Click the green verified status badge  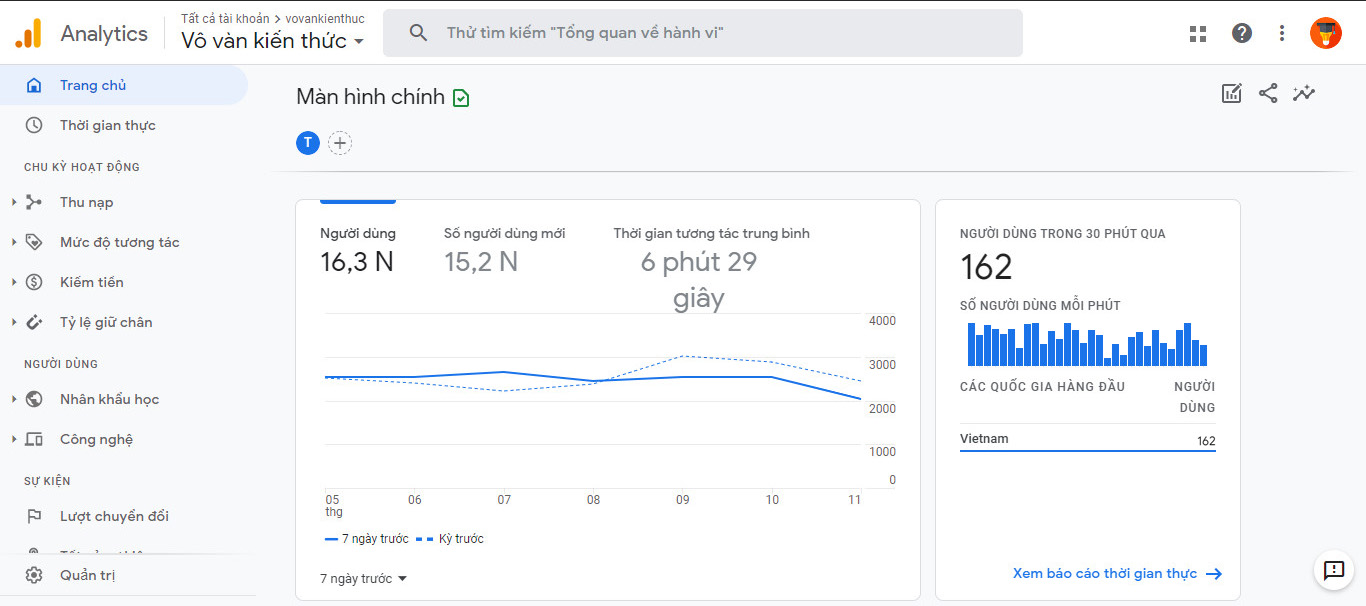(461, 98)
